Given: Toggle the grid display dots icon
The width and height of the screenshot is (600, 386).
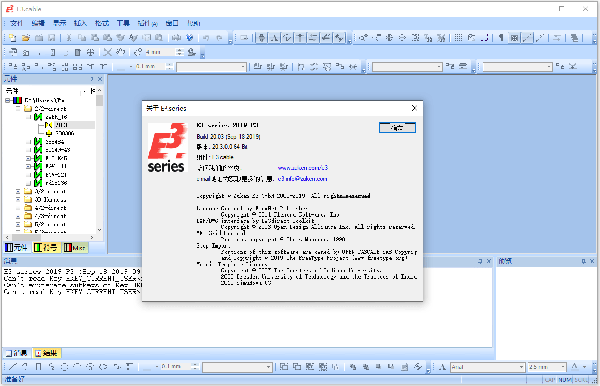Looking at the screenshot, I should [x=458, y=37].
